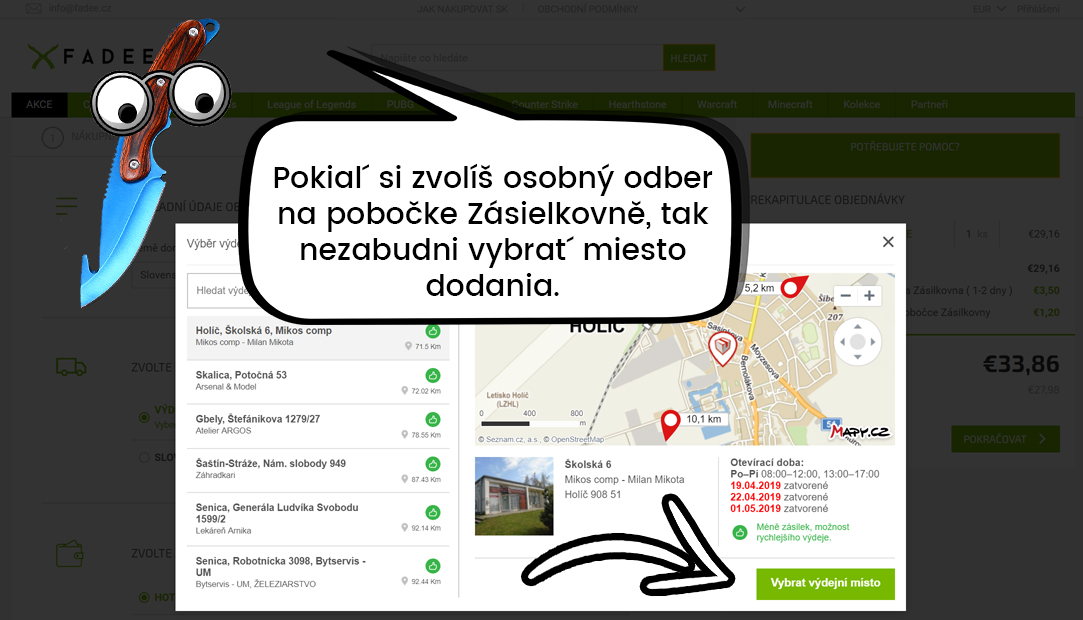Viewport: 1083px width, 620px height.
Task: Pan the map up with the compass arrow
Action: point(857,327)
